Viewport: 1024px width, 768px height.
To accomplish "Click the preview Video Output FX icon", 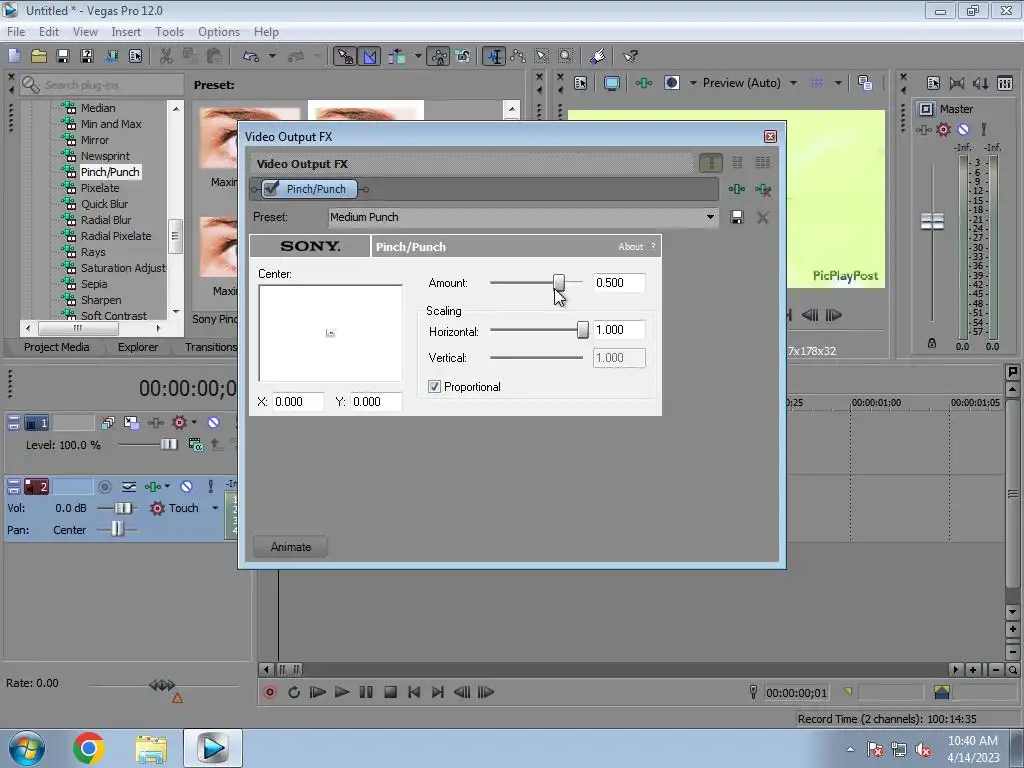I will tap(643, 83).
